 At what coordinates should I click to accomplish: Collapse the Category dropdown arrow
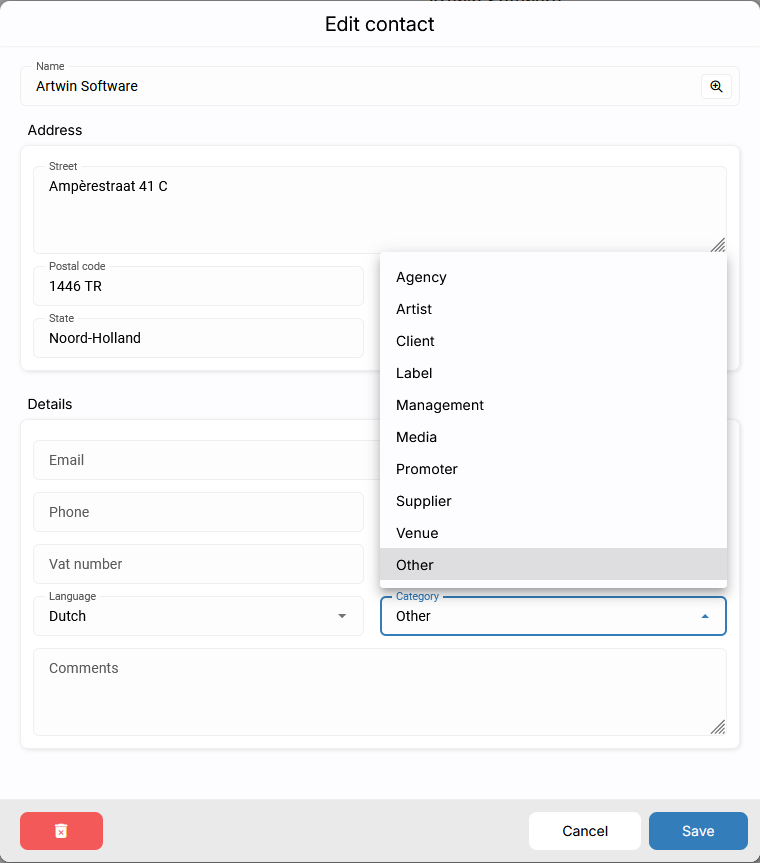pos(705,617)
